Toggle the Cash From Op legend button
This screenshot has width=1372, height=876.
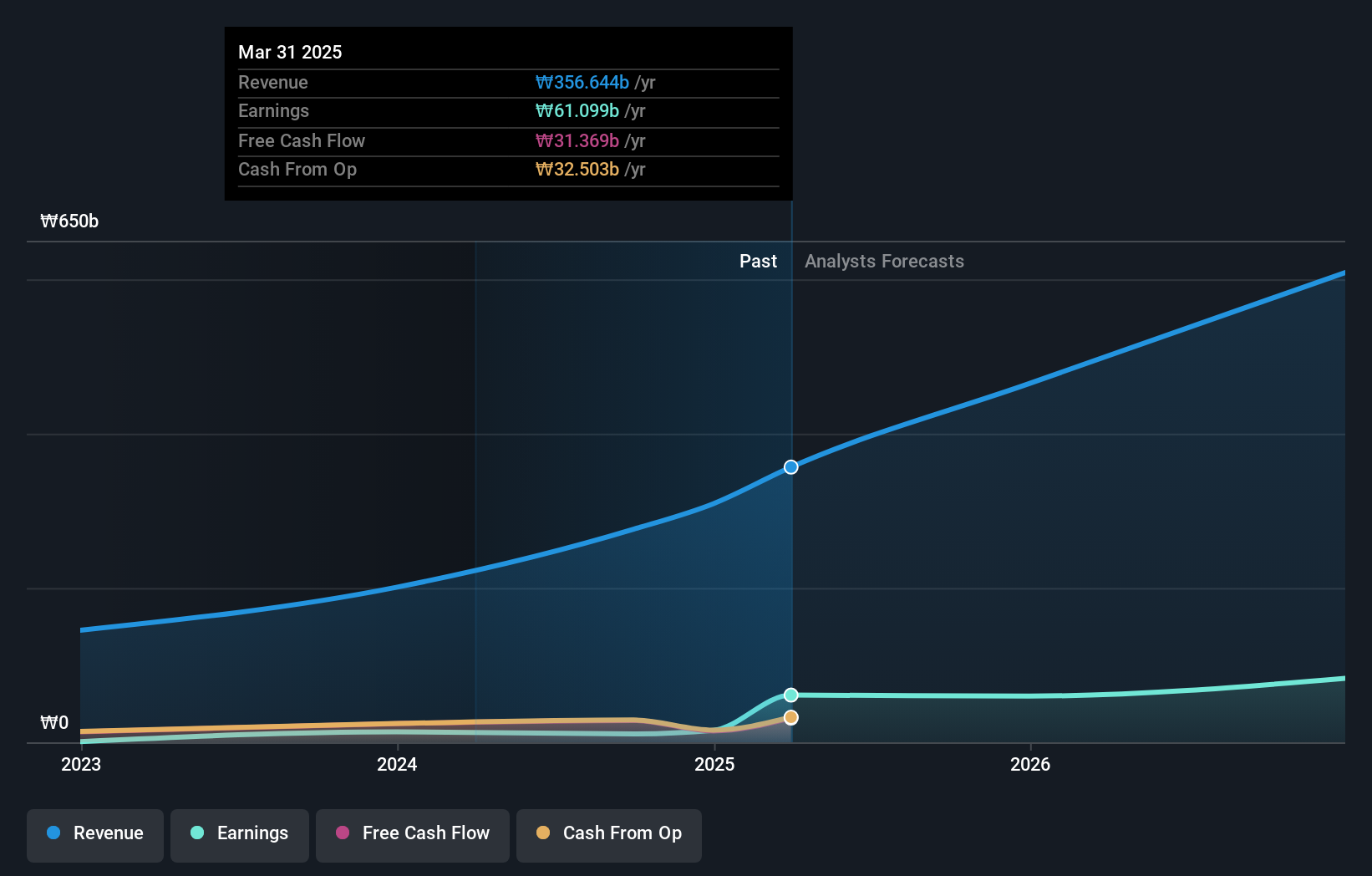coord(609,835)
